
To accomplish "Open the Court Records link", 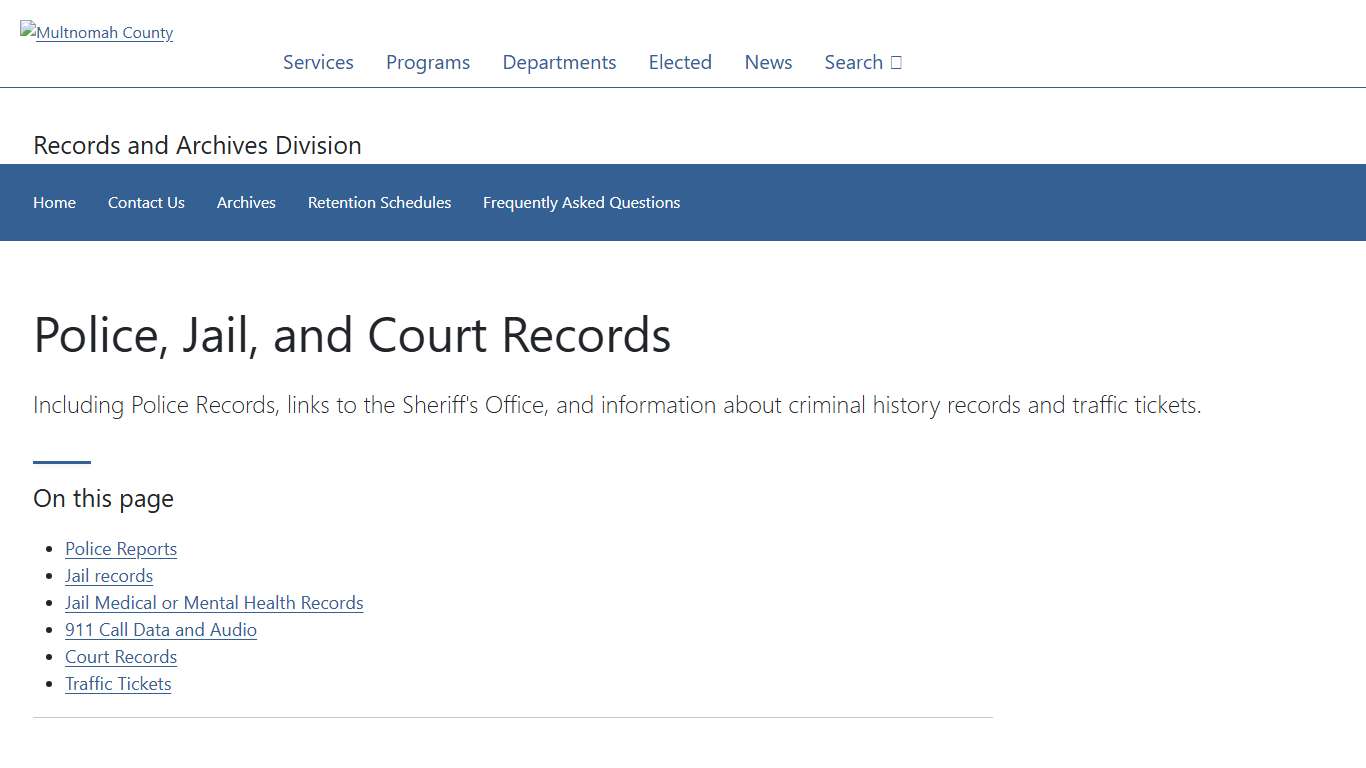I will click(120, 656).
